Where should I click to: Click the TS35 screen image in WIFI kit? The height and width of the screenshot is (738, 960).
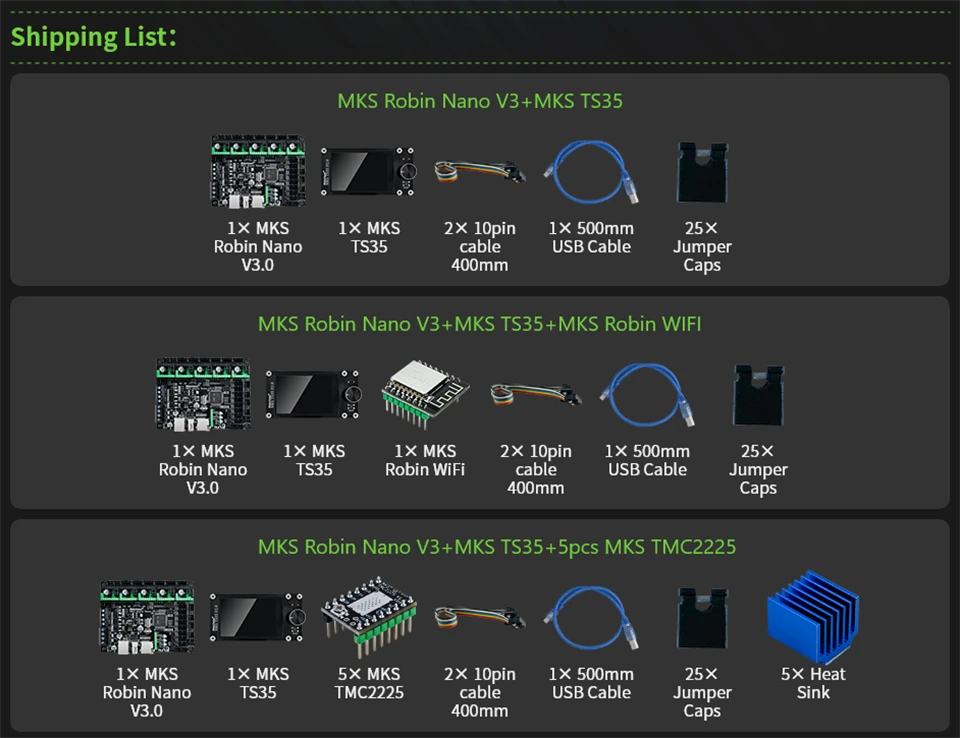tap(313, 394)
